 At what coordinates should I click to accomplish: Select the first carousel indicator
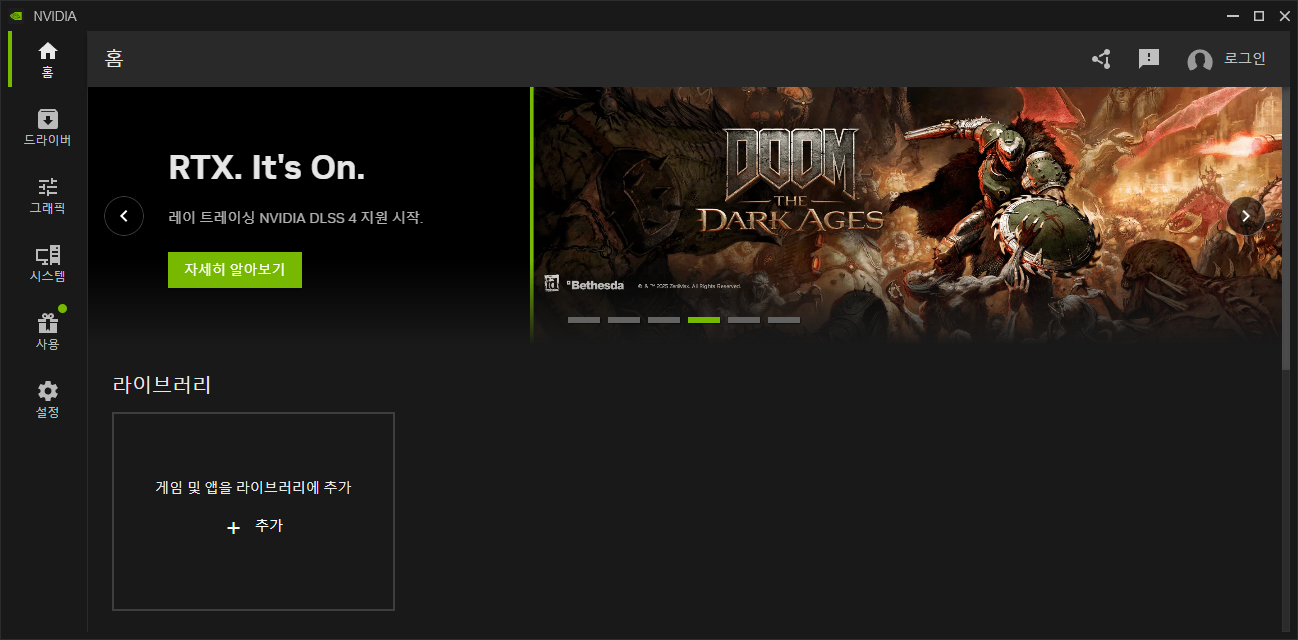click(x=584, y=320)
